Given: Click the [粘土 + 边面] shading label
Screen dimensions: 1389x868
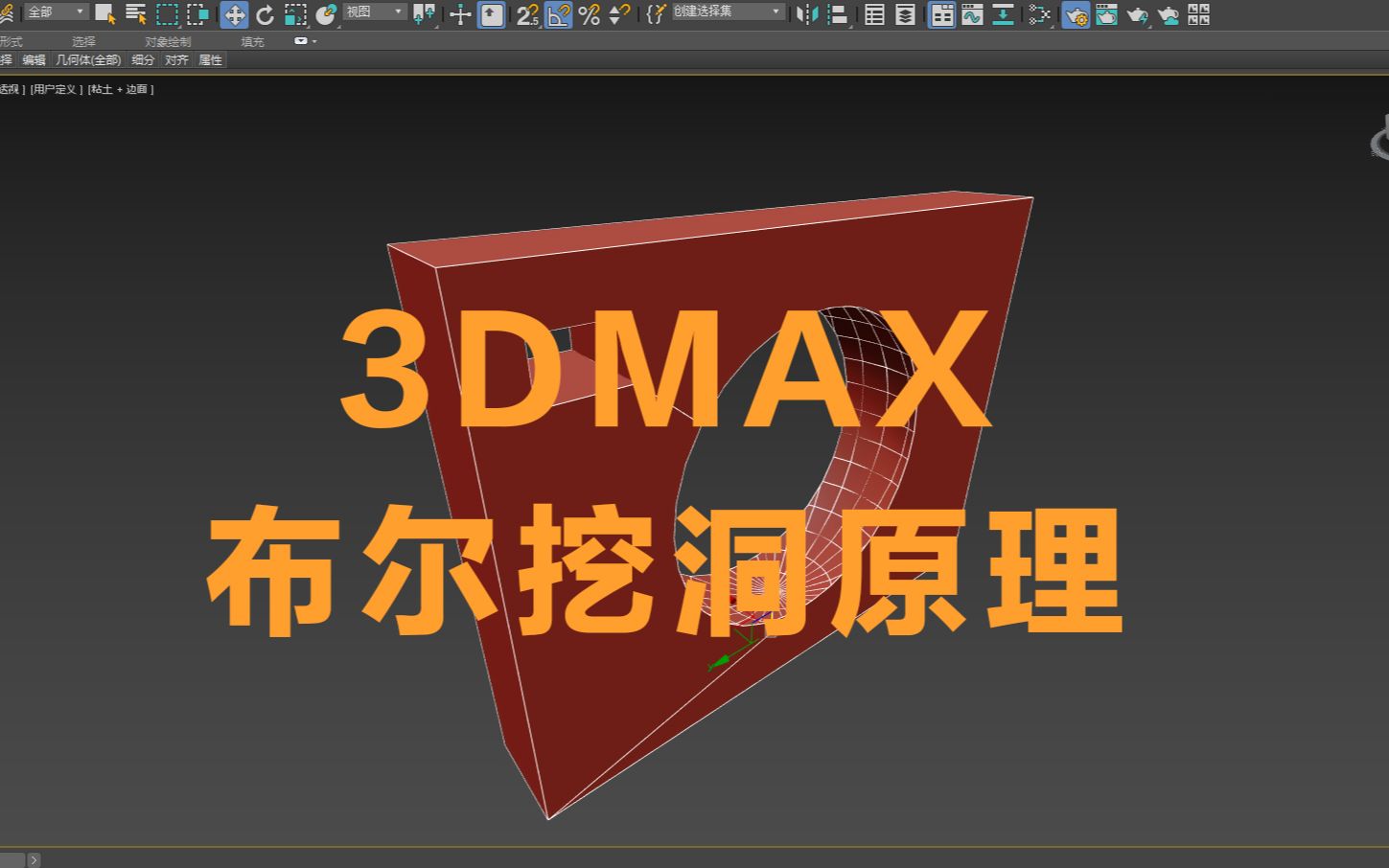Looking at the screenshot, I should [121, 89].
